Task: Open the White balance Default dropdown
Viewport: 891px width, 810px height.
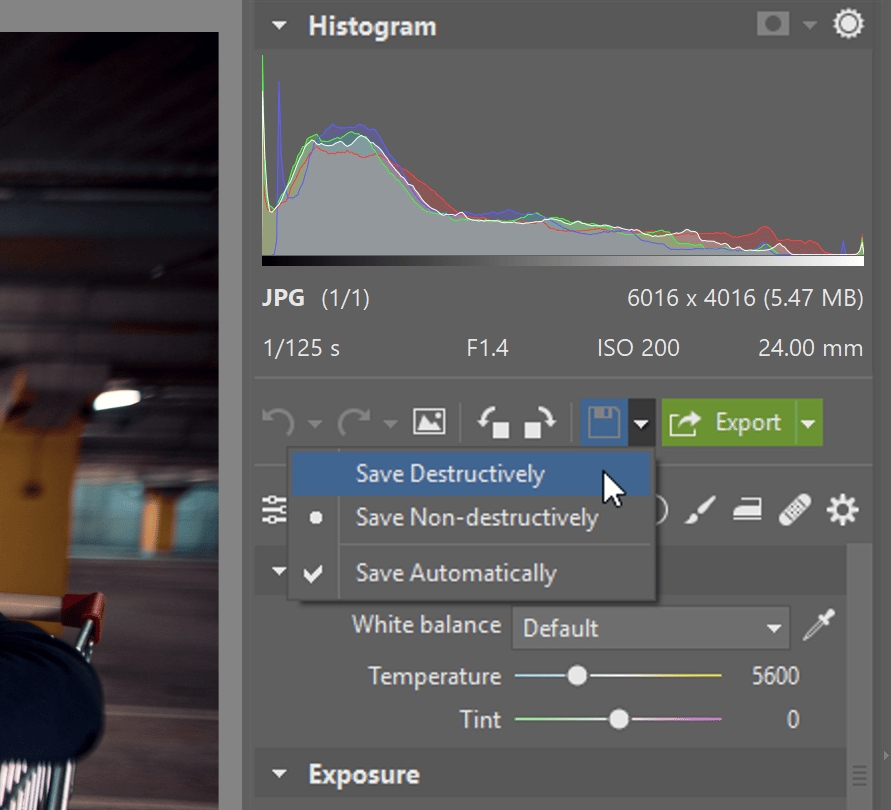Action: pos(651,628)
